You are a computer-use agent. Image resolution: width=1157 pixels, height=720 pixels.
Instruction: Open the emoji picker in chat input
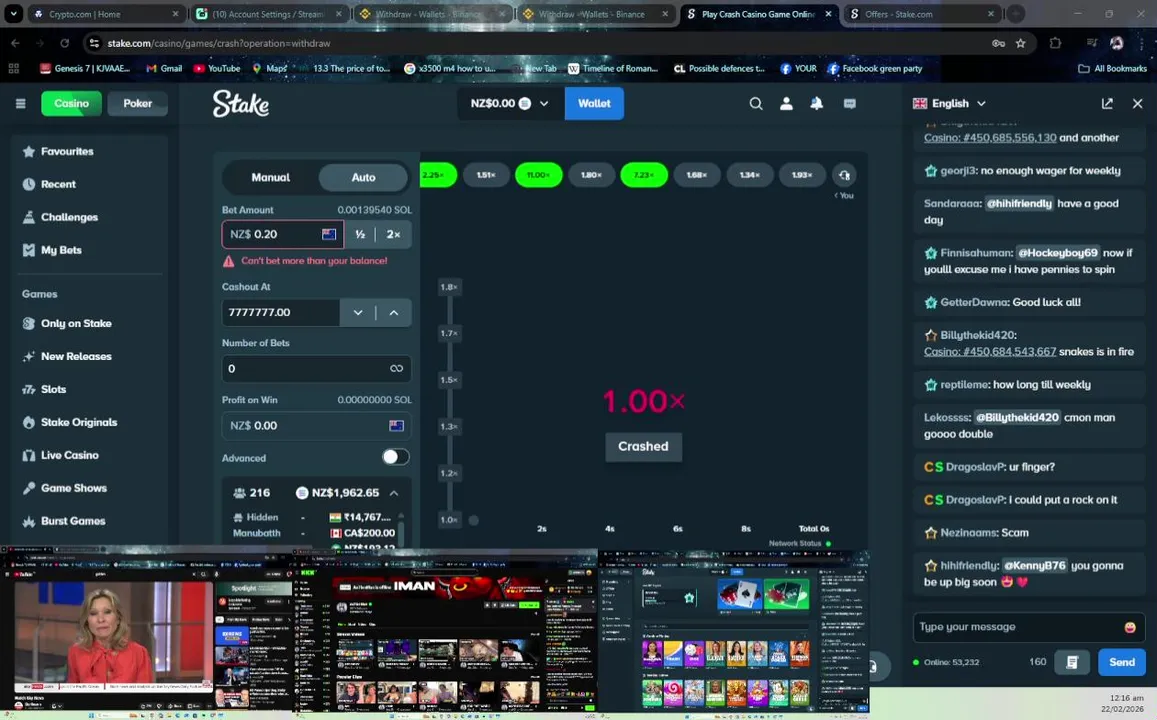click(x=1130, y=627)
